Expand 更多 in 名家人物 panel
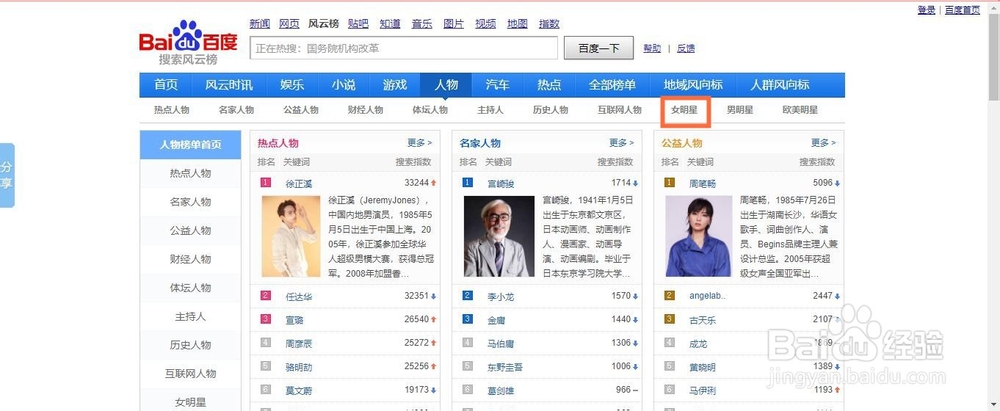This screenshot has width=1000, height=411. [621, 143]
